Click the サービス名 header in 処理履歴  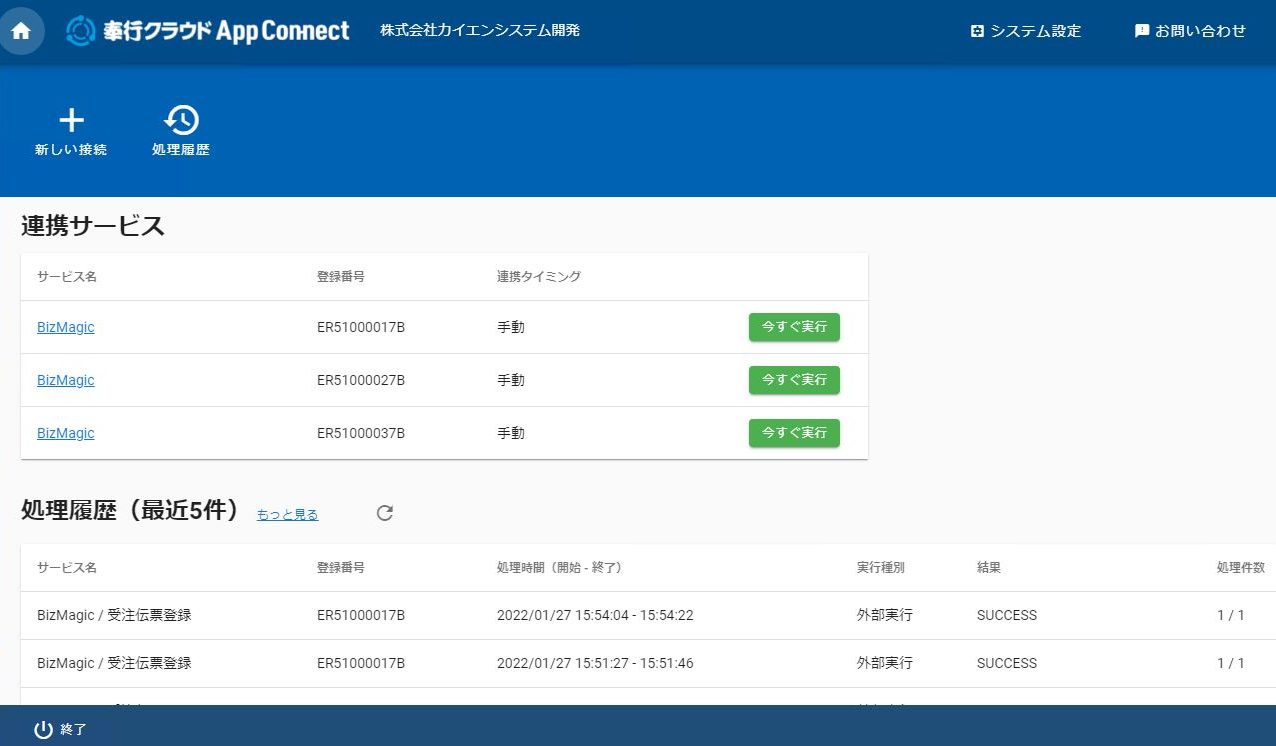67,567
